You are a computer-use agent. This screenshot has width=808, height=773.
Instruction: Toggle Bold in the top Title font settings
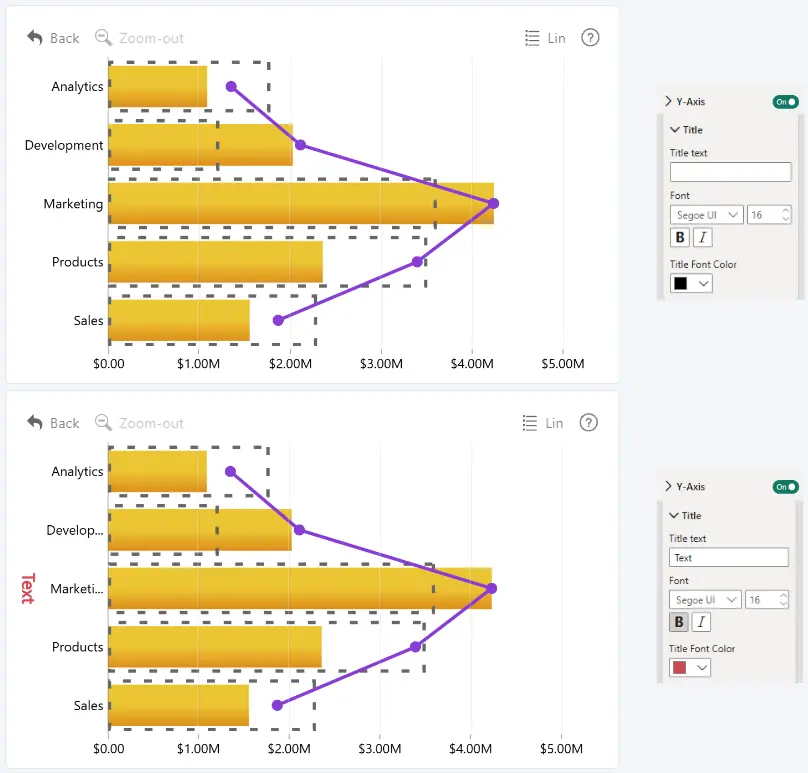click(680, 238)
